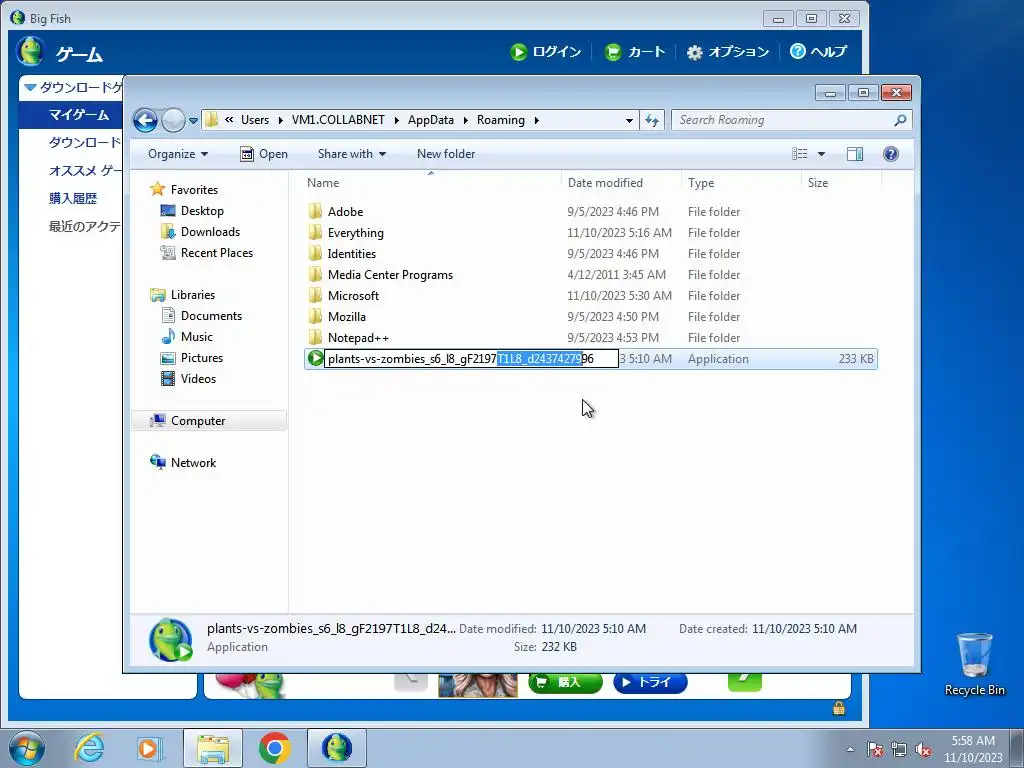
Task: Select the Mozilla folder
Action: pos(346,317)
